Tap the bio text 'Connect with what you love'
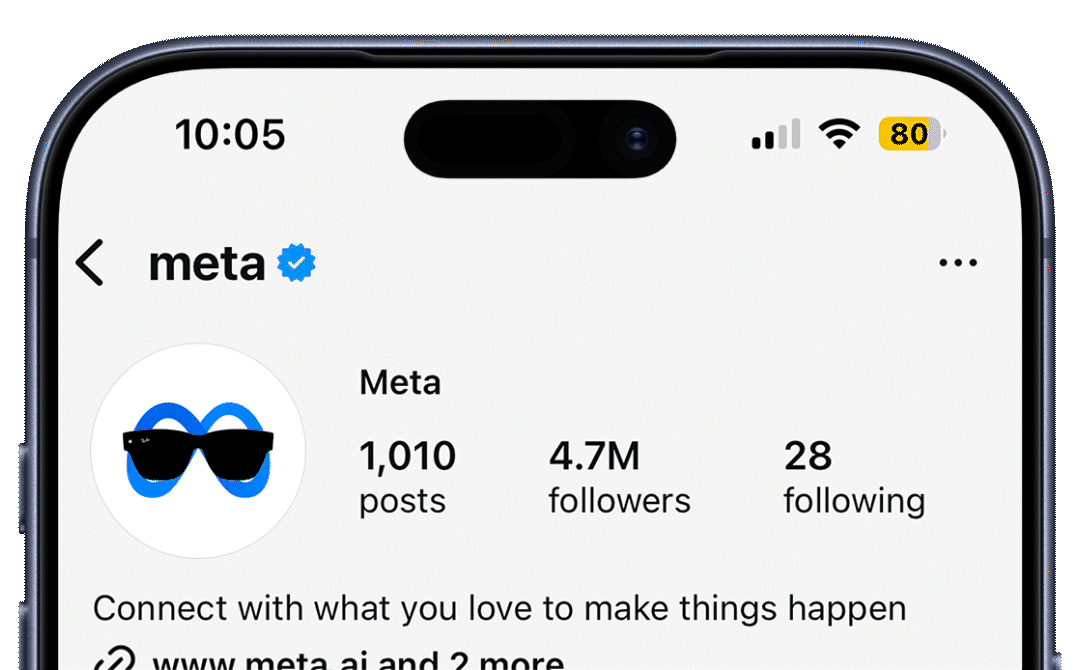The width and height of the screenshot is (1080, 670). click(499, 607)
